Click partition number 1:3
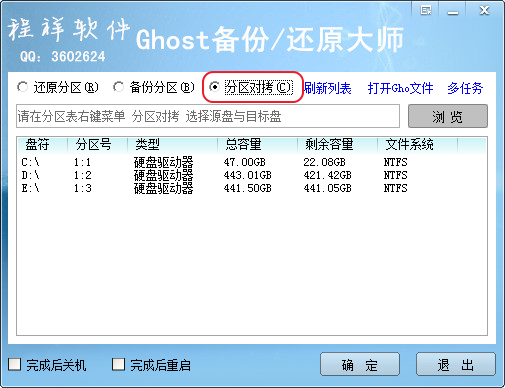This screenshot has width=505, height=388. pos(82,188)
